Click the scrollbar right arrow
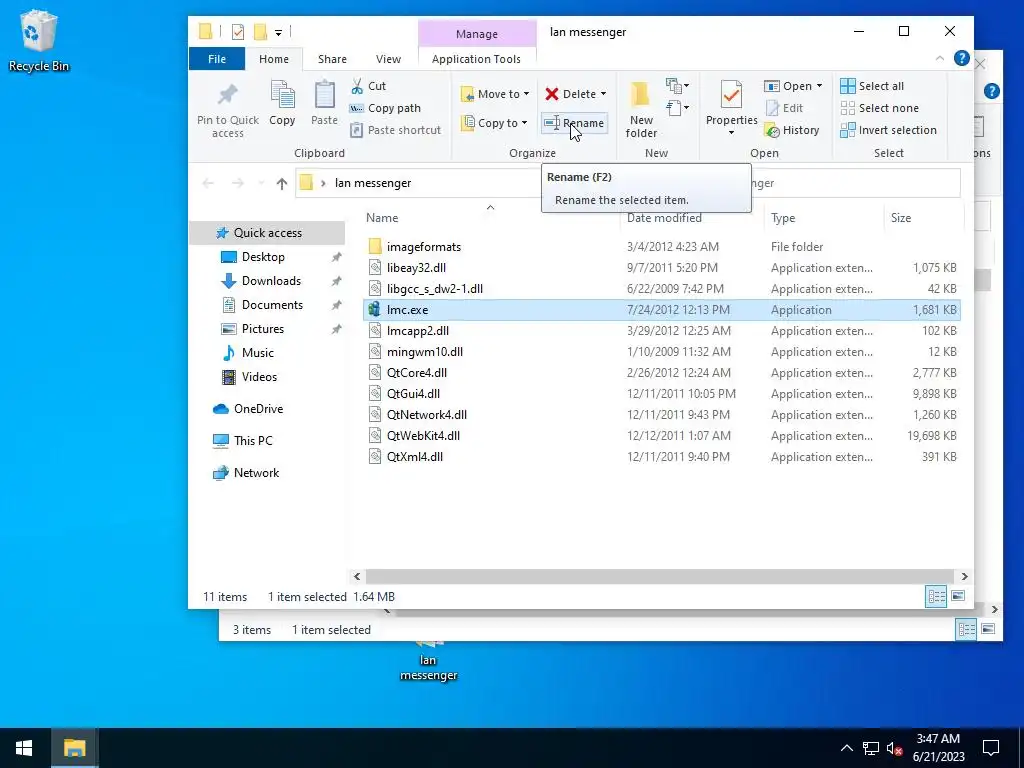The width and height of the screenshot is (1024, 768). (965, 577)
